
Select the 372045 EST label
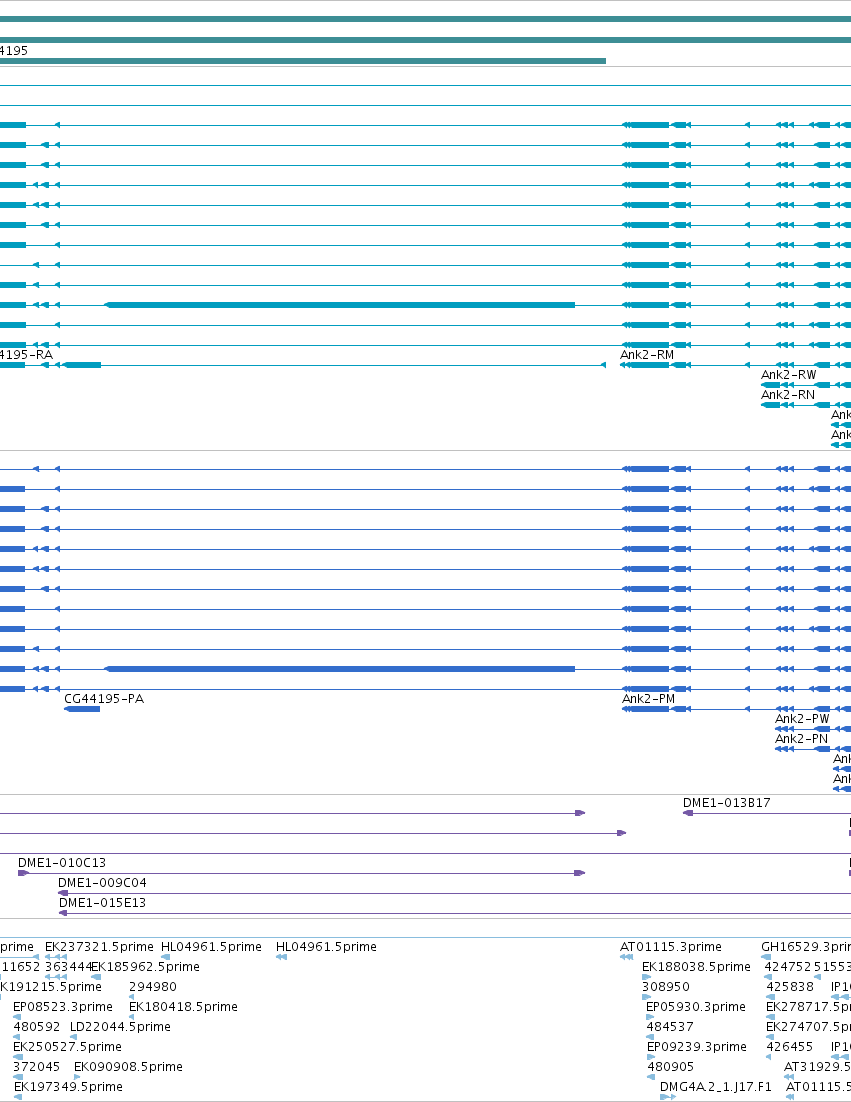click(37, 1067)
